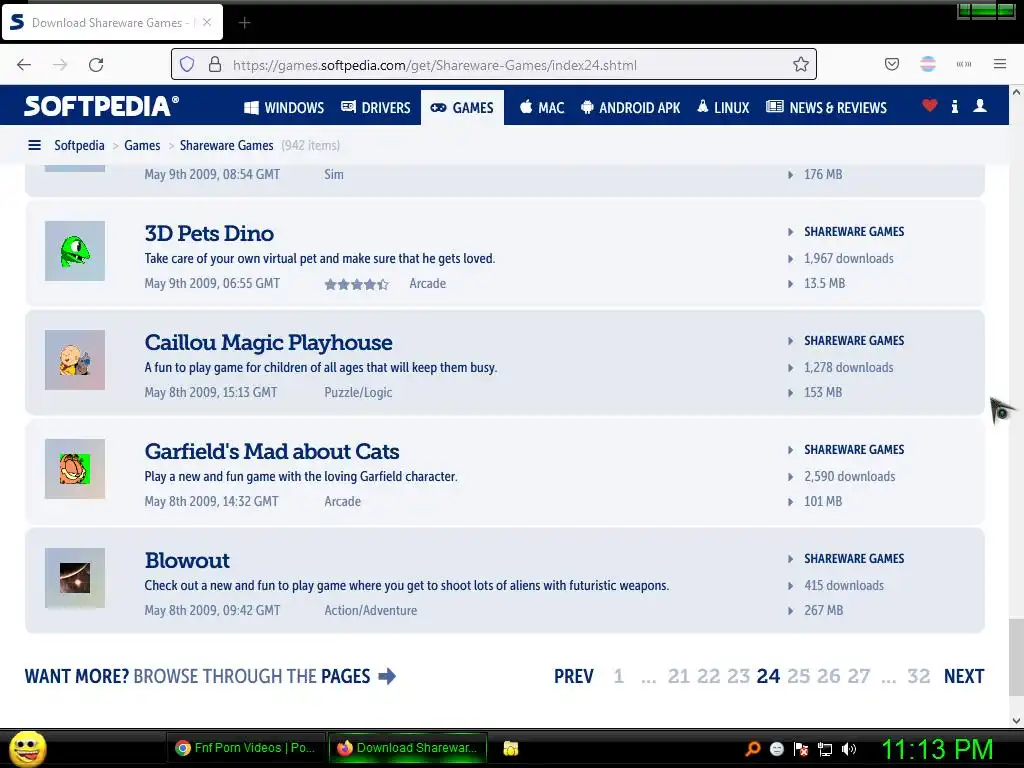The height and width of the screenshot is (768, 1024).
Task: Open Garfield's Mad about Cats title link
Action: 272,451
